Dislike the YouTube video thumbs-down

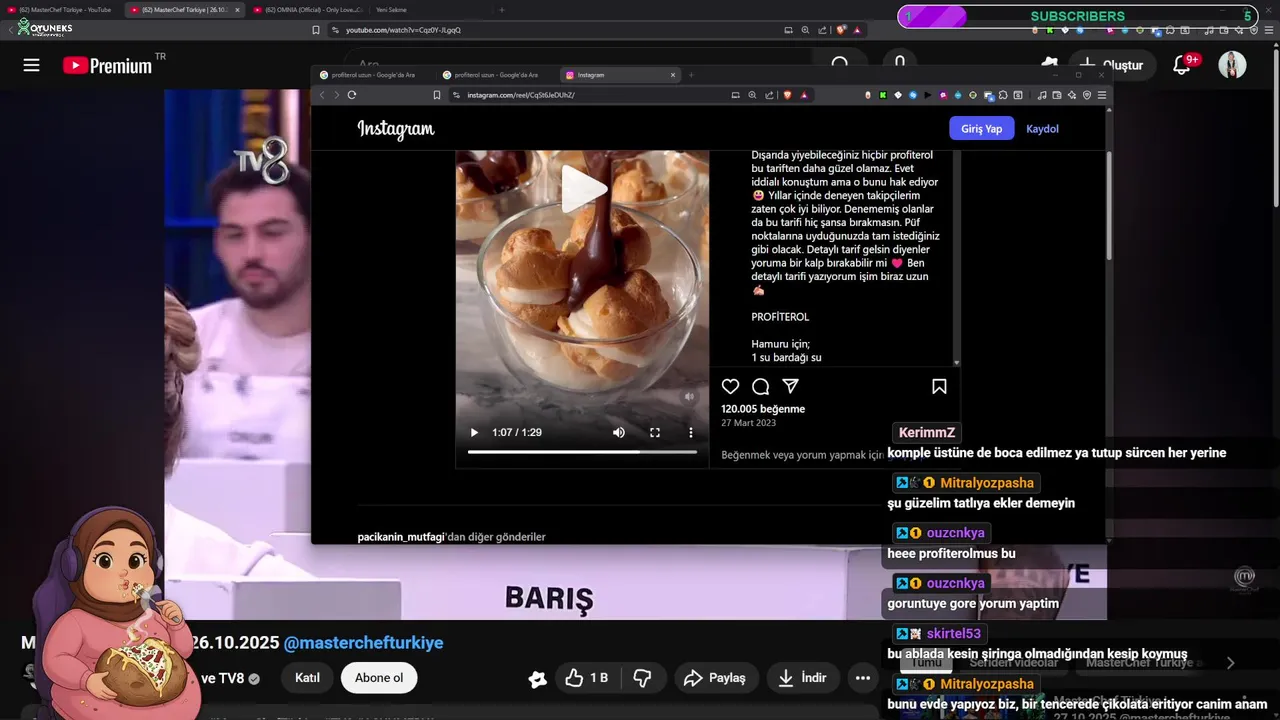click(x=642, y=678)
